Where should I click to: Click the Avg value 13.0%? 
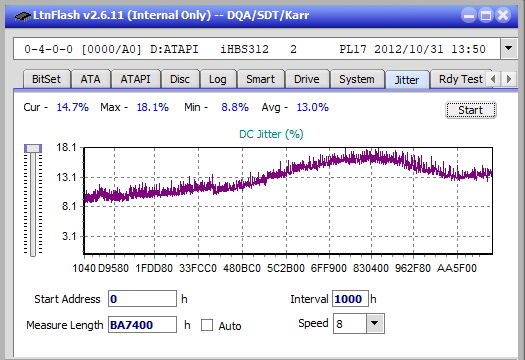coord(312,107)
